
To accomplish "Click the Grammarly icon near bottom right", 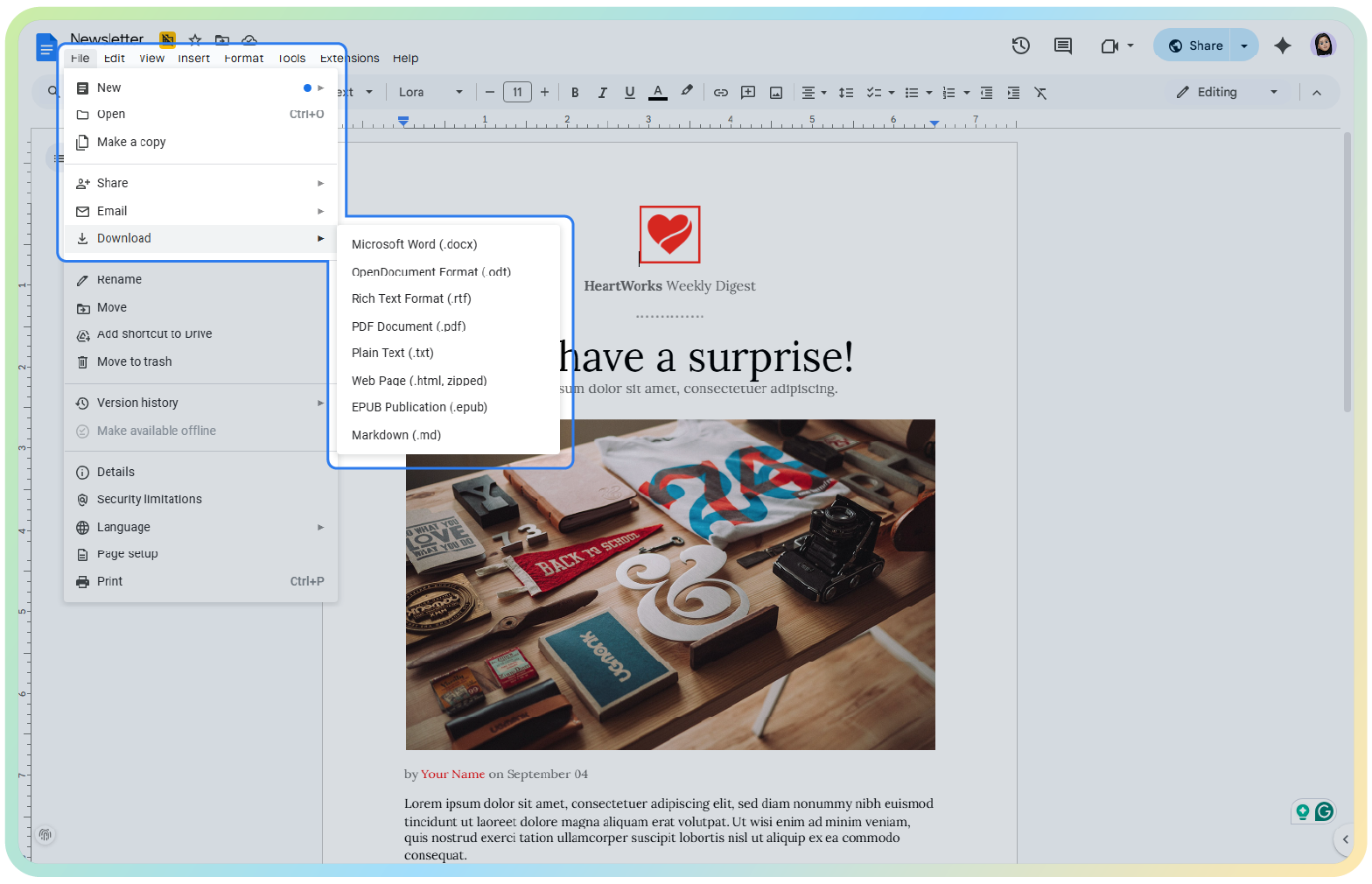I will pos(1324,811).
